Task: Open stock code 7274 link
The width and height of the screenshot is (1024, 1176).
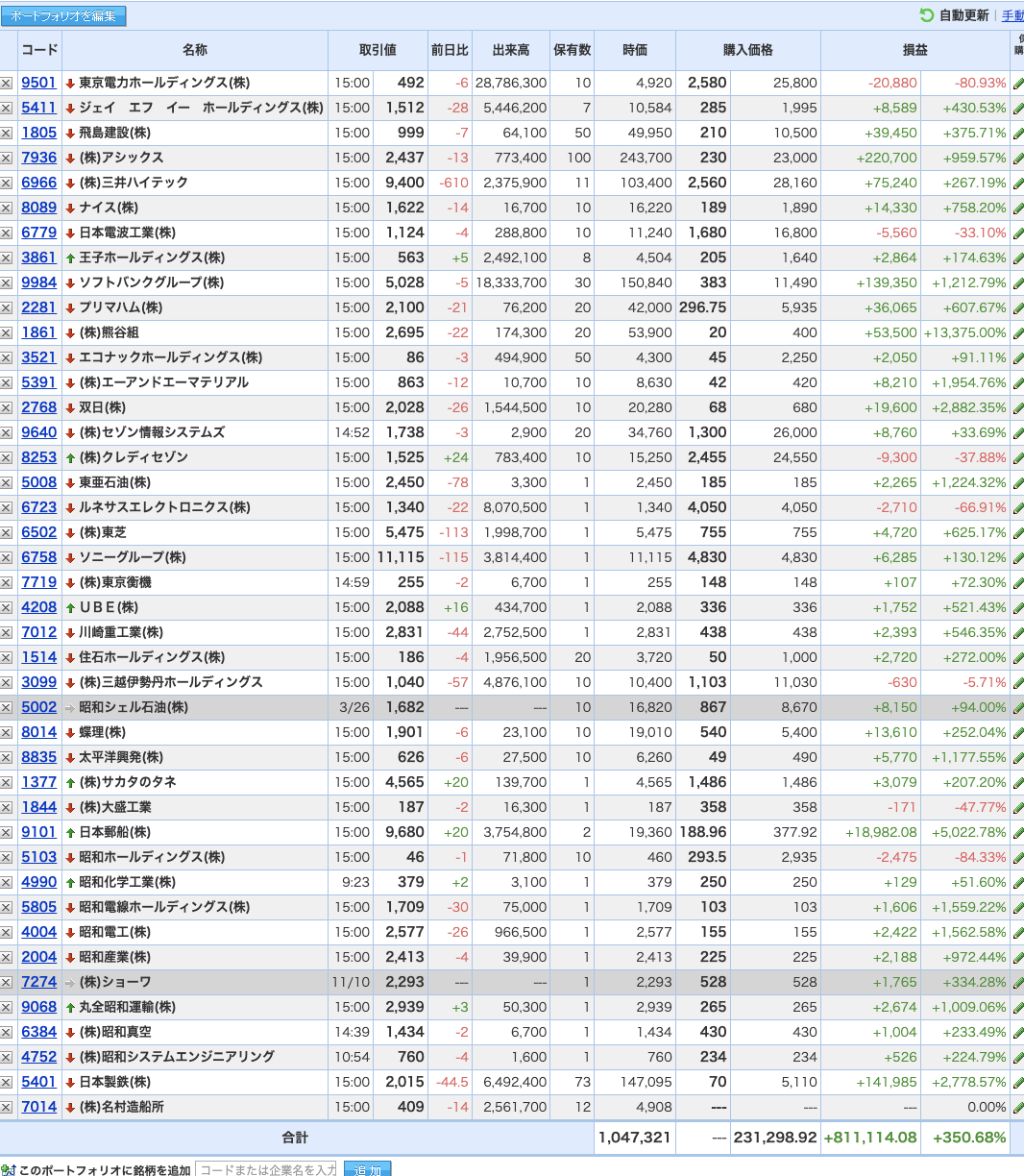Action: pyautogui.click(x=39, y=982)
